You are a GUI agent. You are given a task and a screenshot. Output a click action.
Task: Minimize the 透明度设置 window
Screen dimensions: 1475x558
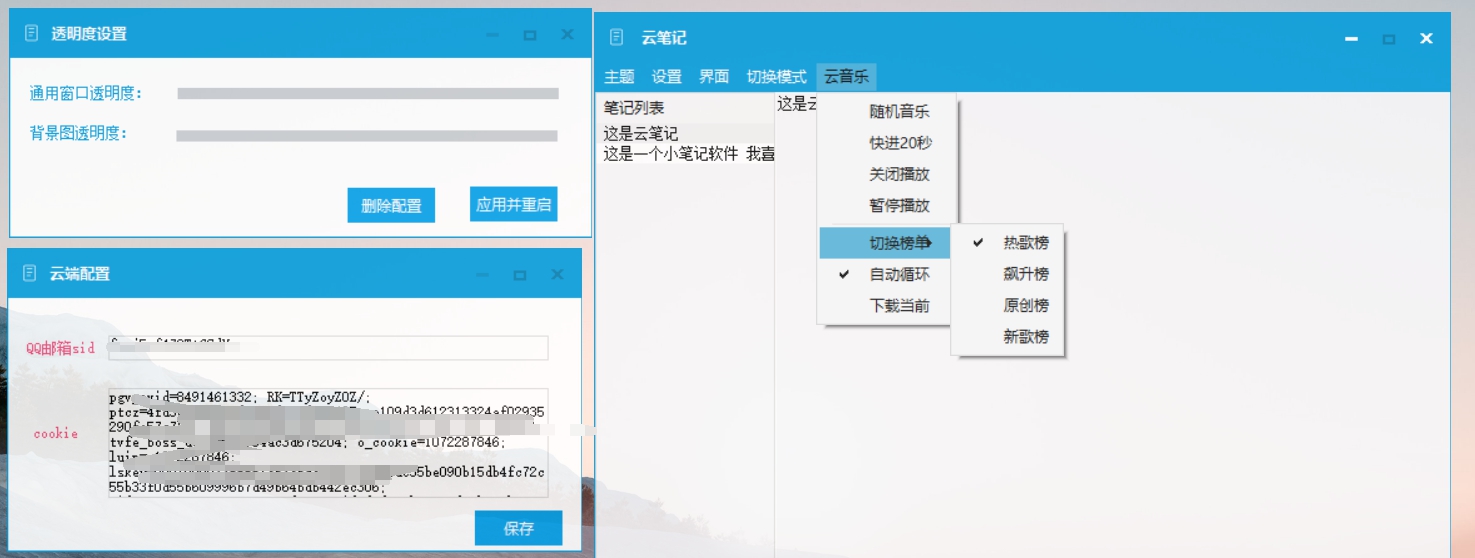tap(492, 35)
